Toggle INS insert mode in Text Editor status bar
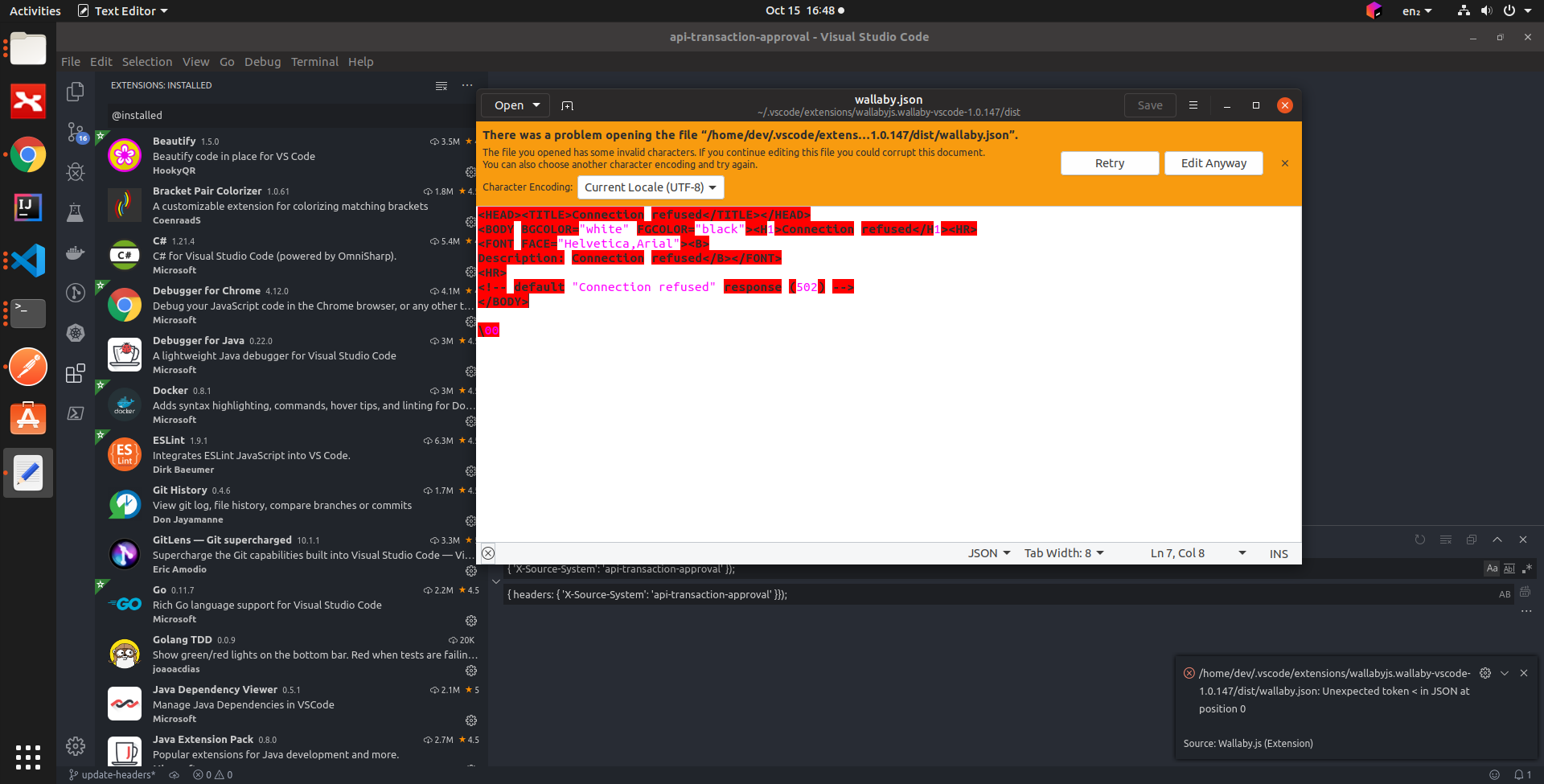The height and width of the screenshot is (784, 1544). [1279, 553]
